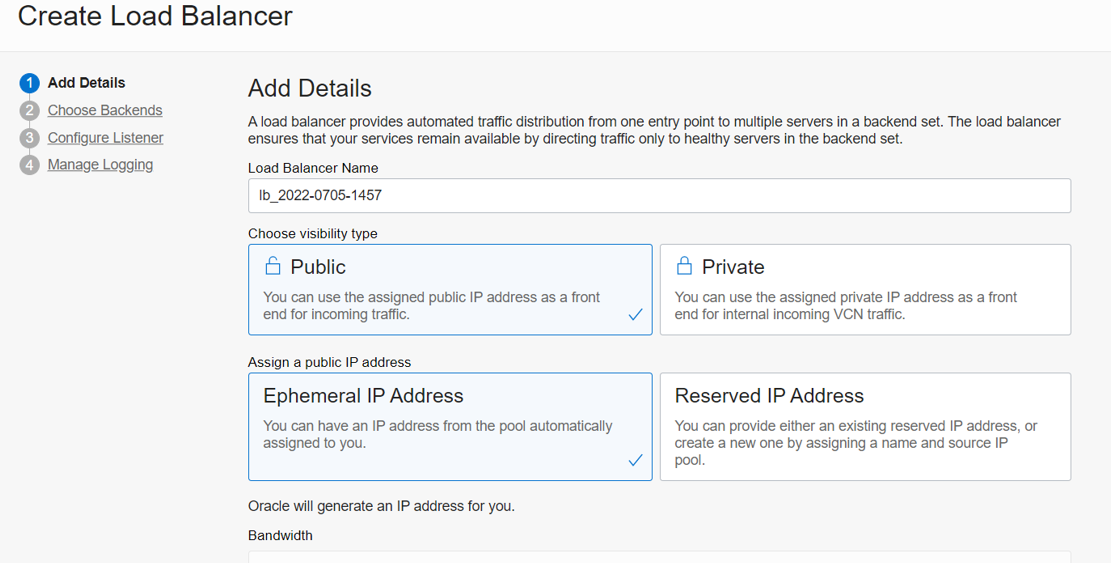Click the closed padlock icon beside Private

pyautogui.click(x=684, y=266)
